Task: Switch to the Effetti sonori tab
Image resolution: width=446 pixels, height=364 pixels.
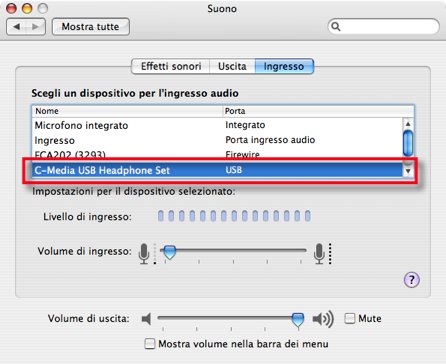Action: click(171, 66)
